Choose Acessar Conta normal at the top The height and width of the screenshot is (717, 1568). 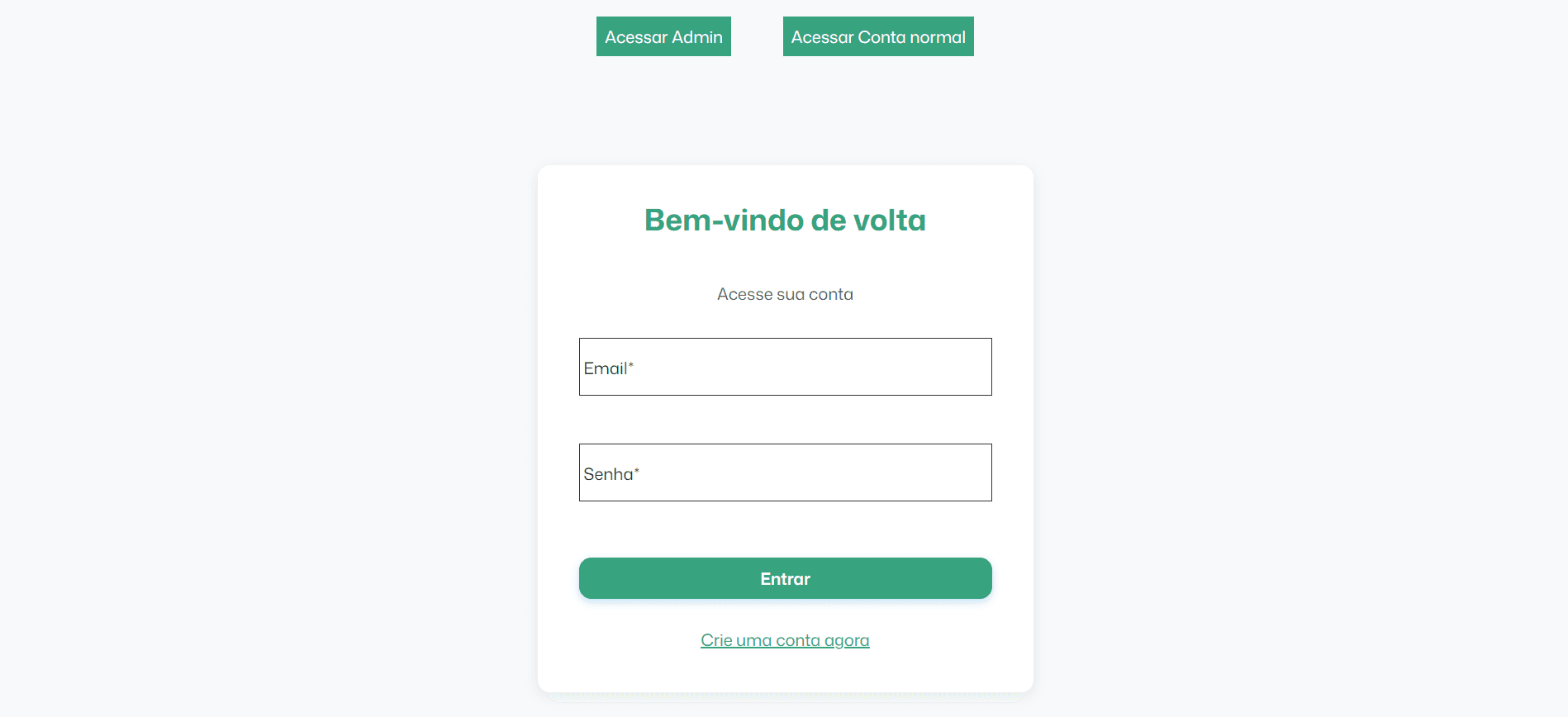877,36
